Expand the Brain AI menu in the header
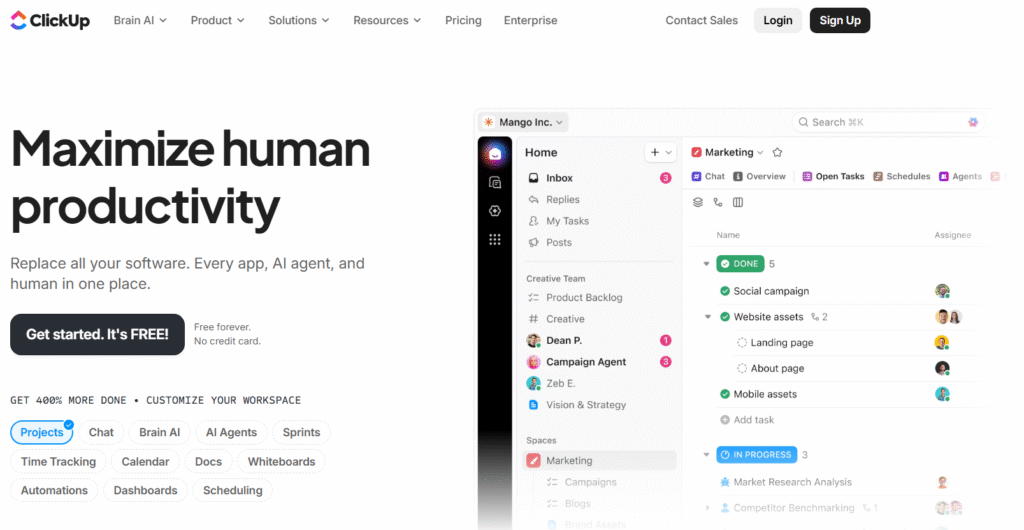This screenshot has width=1024, height=530. point(140,20)
